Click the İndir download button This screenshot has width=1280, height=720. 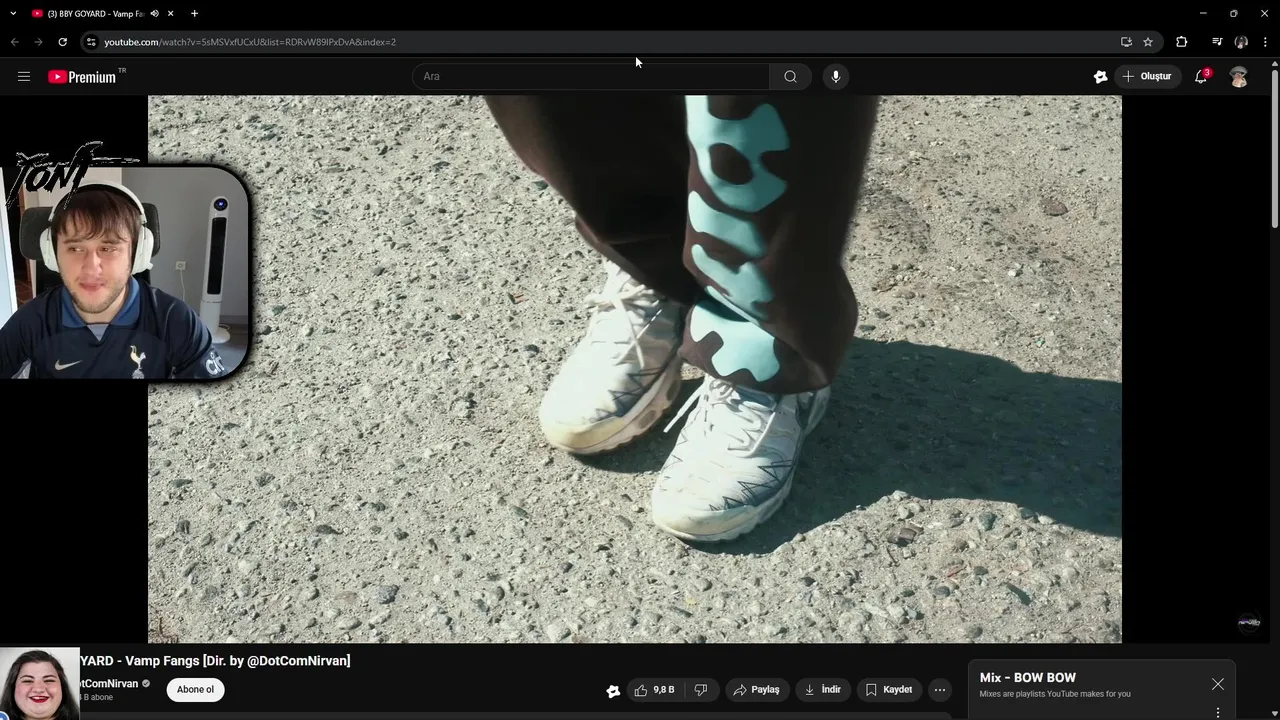click(x=822, y=690)
